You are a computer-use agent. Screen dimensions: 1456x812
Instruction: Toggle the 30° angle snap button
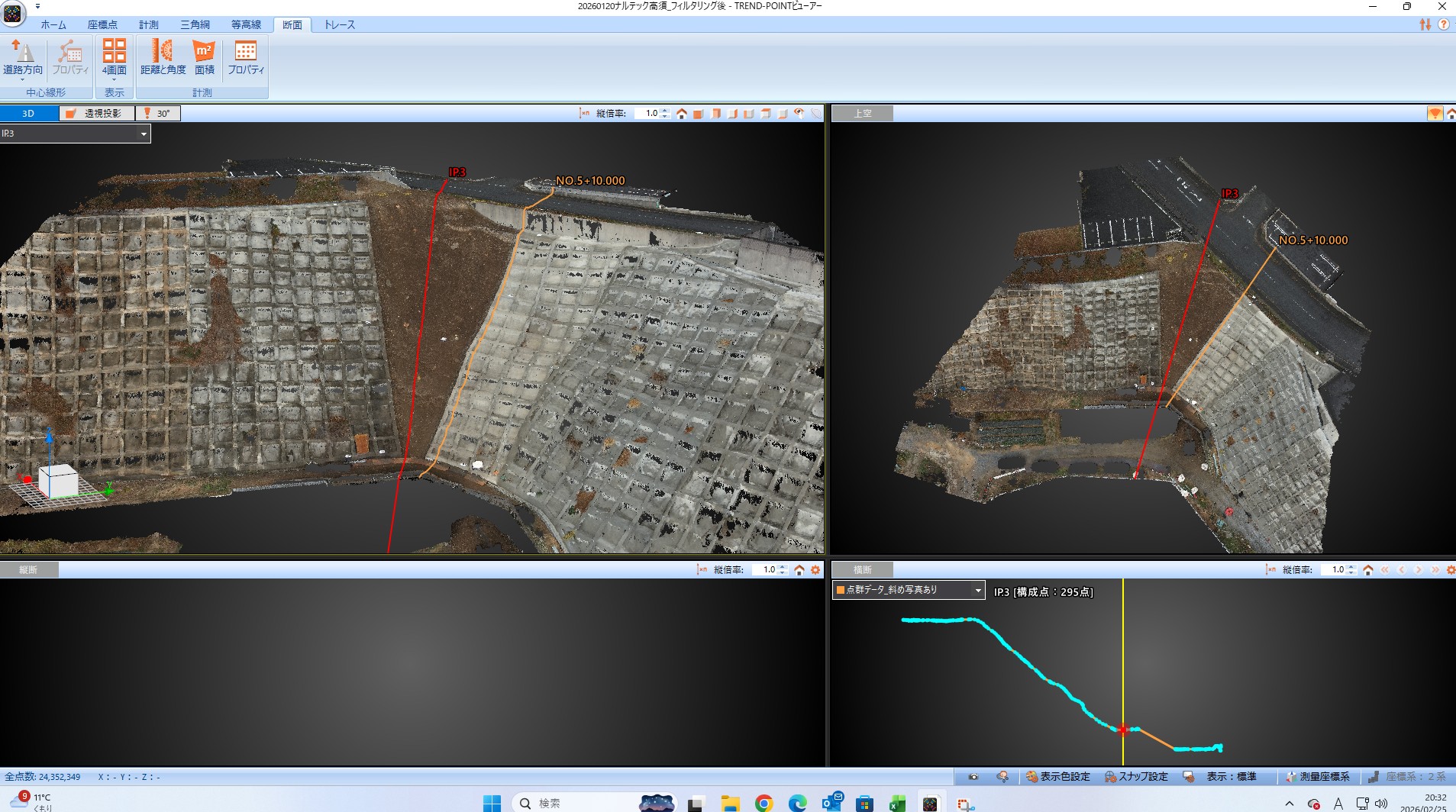coord(157,114)
